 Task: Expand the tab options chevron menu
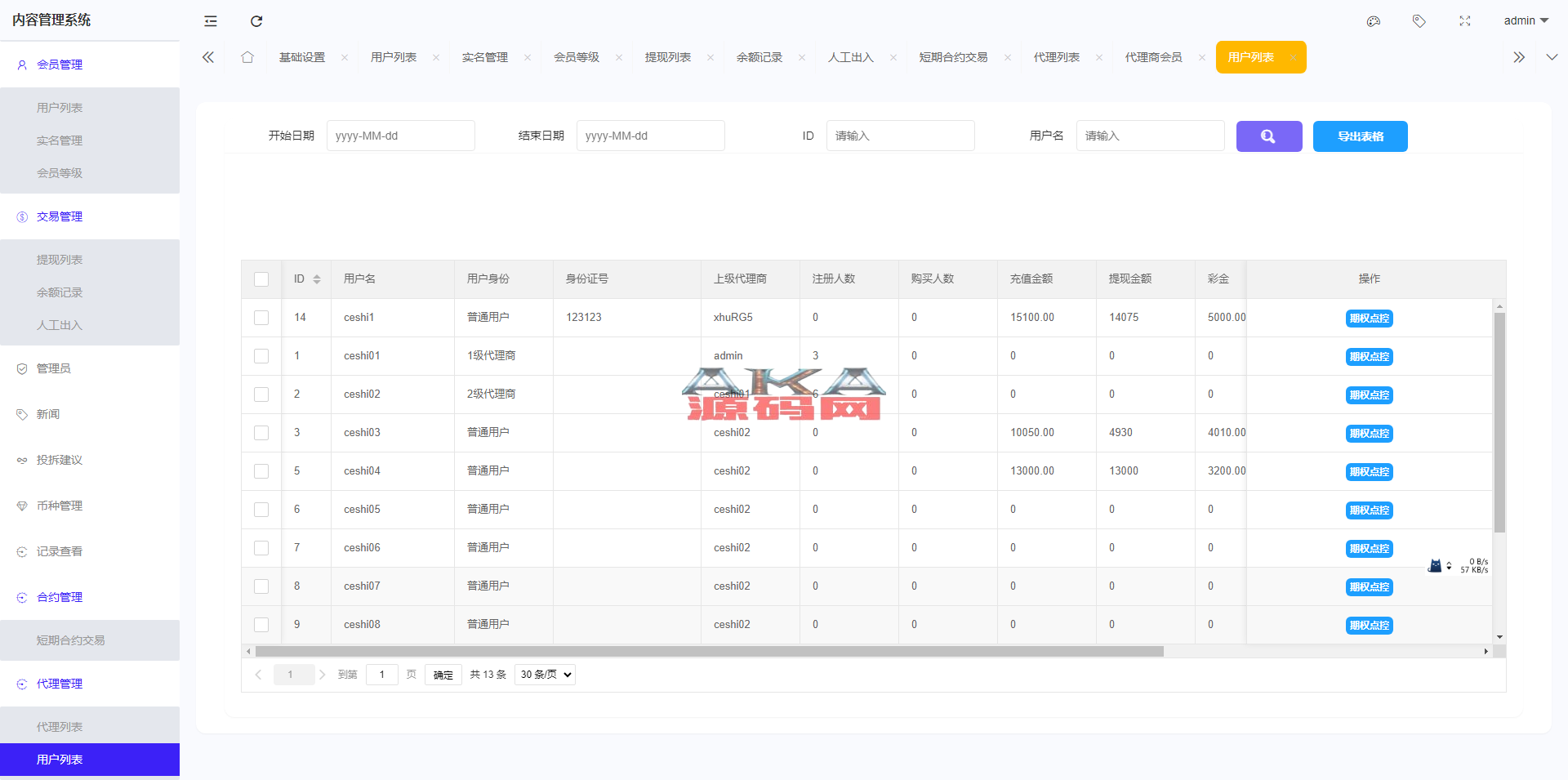(1552, 57)
